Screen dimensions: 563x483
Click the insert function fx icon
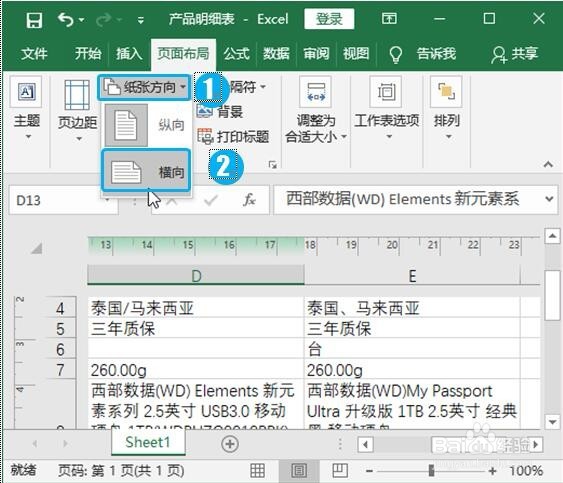point(249,200)
